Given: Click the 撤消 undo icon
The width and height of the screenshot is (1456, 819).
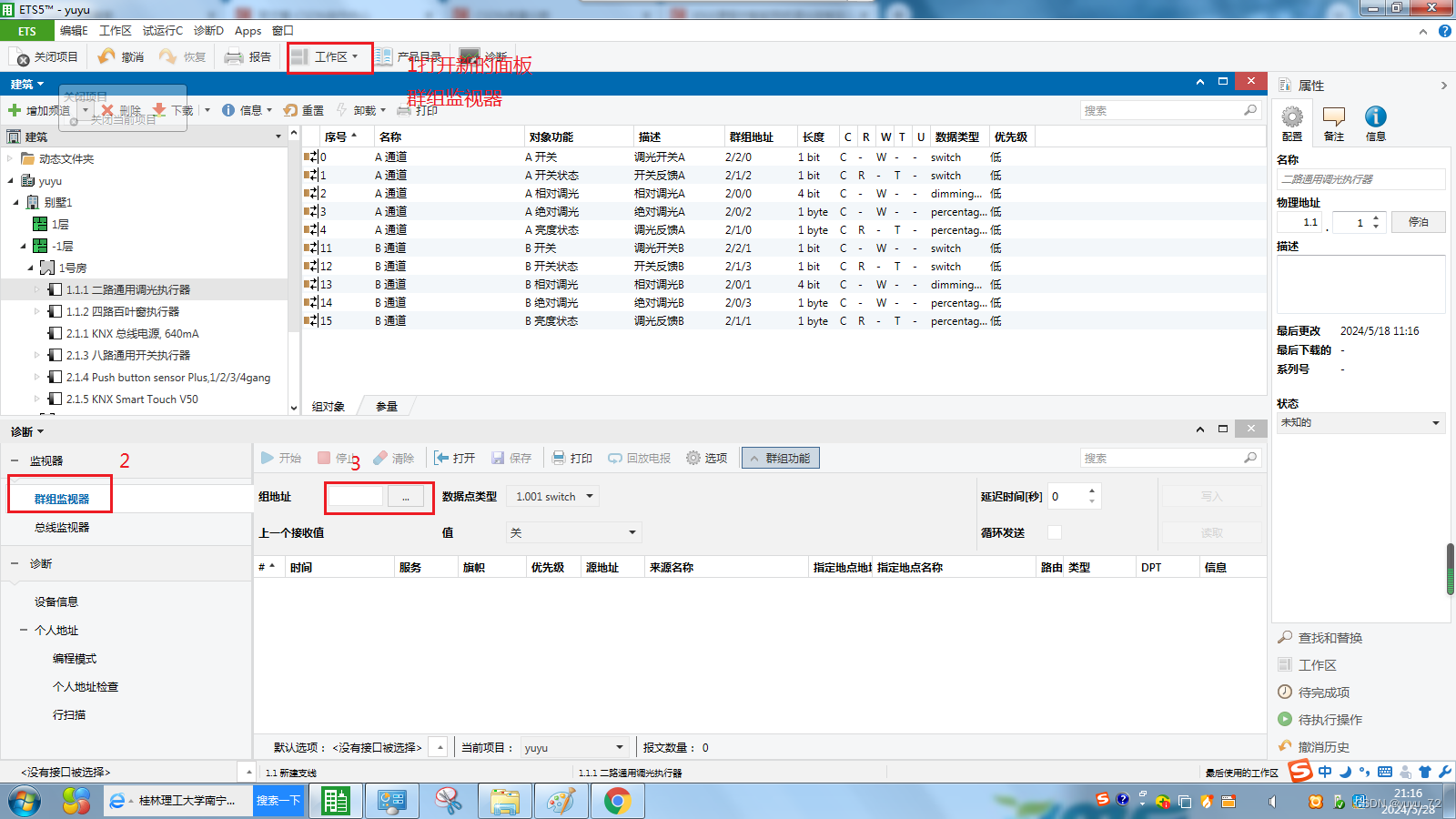Looking at the screenshot, I should coord(106,56).
